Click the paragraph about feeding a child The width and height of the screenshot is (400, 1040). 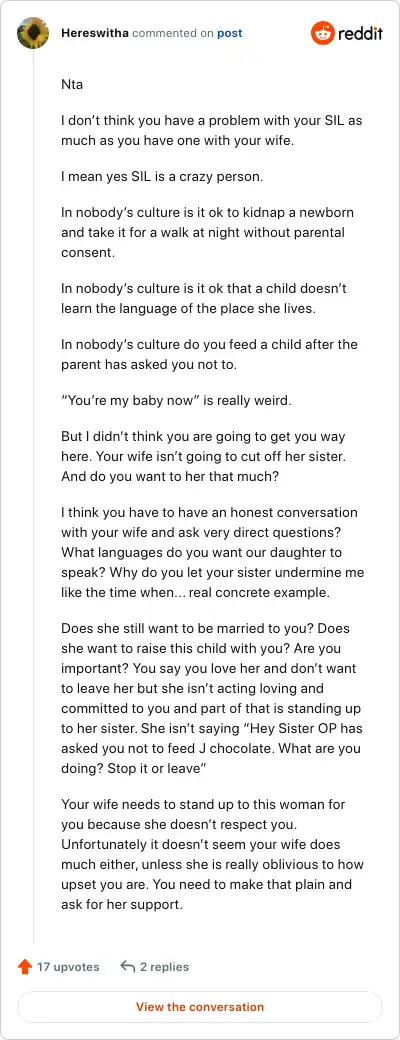pyautogui.click(x=209, y=354)
